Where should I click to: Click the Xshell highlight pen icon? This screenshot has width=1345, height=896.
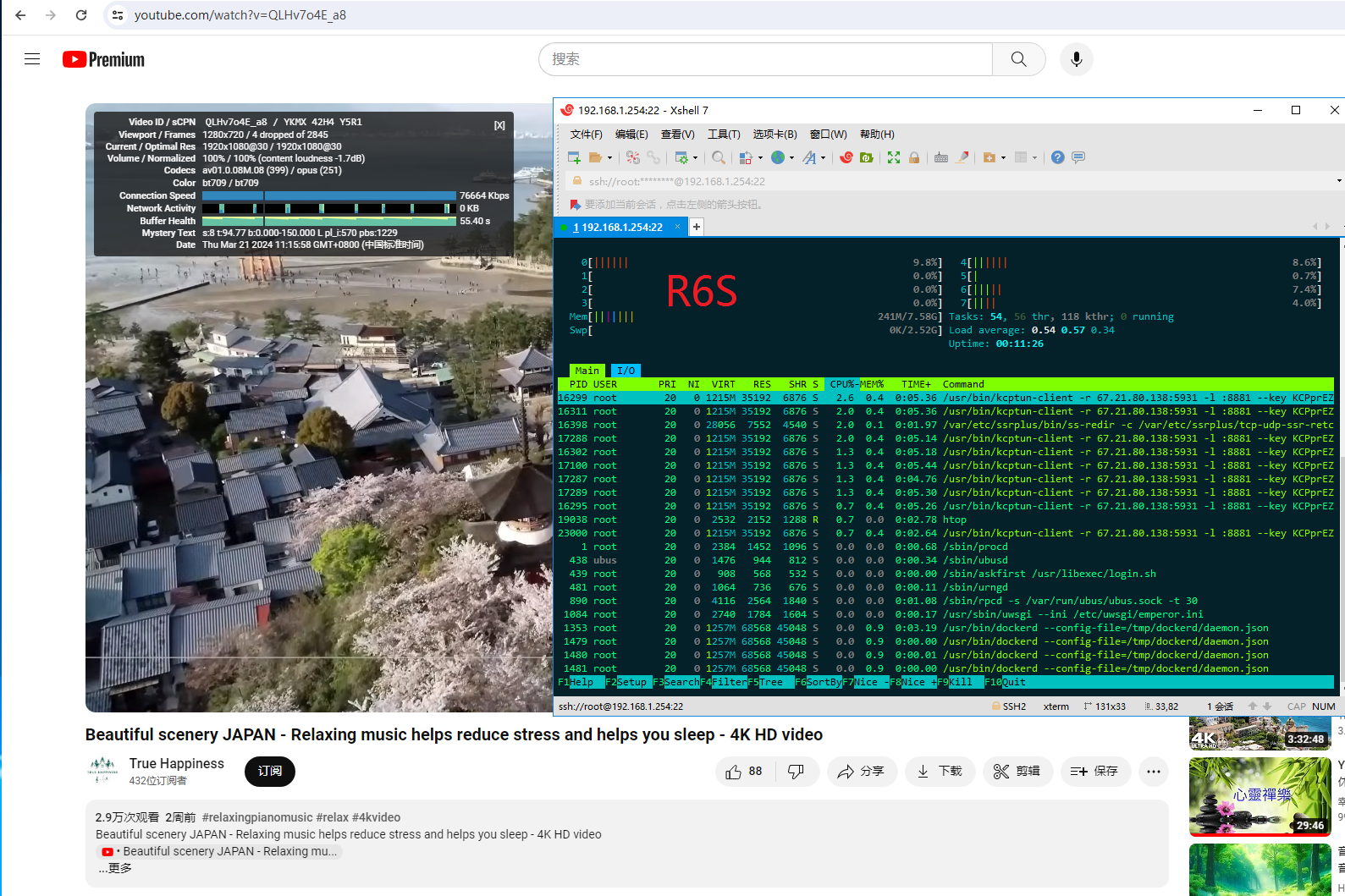[962, 157]
